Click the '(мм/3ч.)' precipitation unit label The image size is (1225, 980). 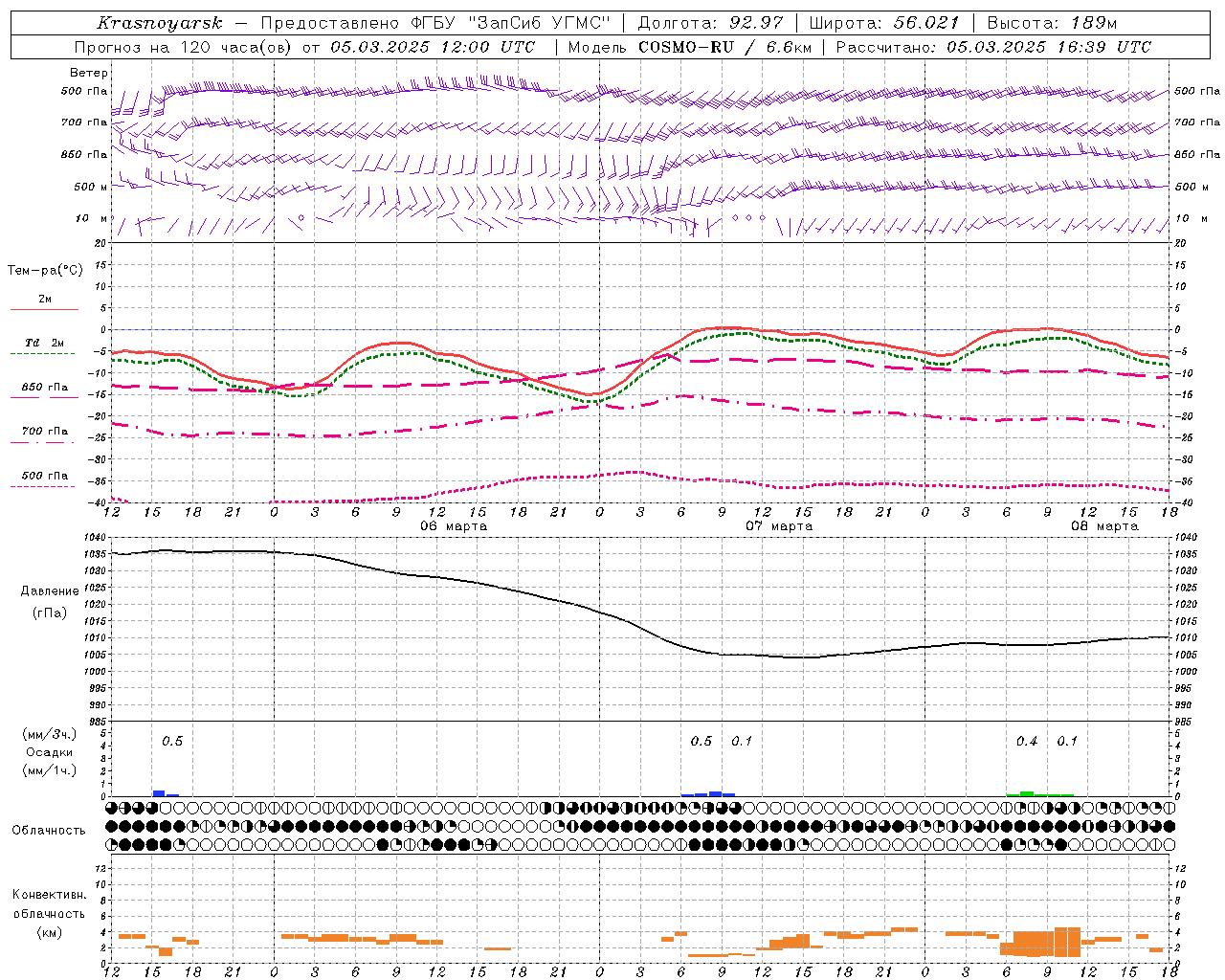50,734
